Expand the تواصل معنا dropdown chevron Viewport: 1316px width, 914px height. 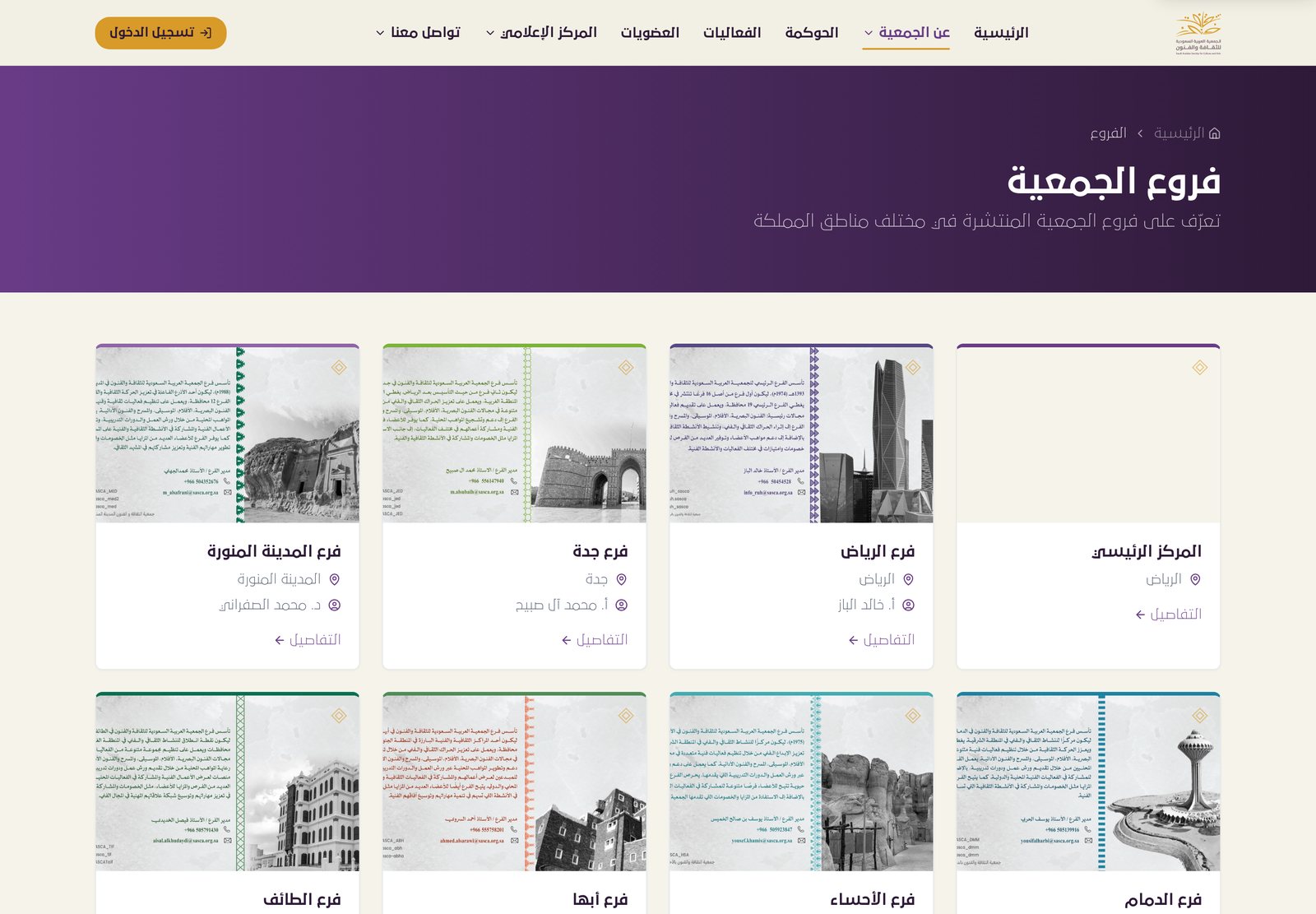[380, 33]
